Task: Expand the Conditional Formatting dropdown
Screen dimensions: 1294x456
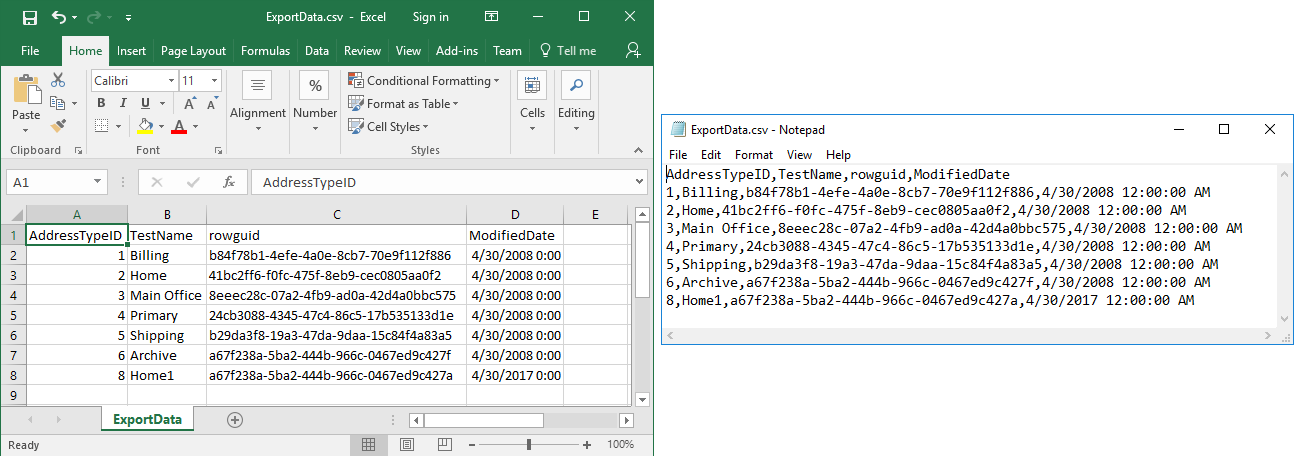Action: 497,80
